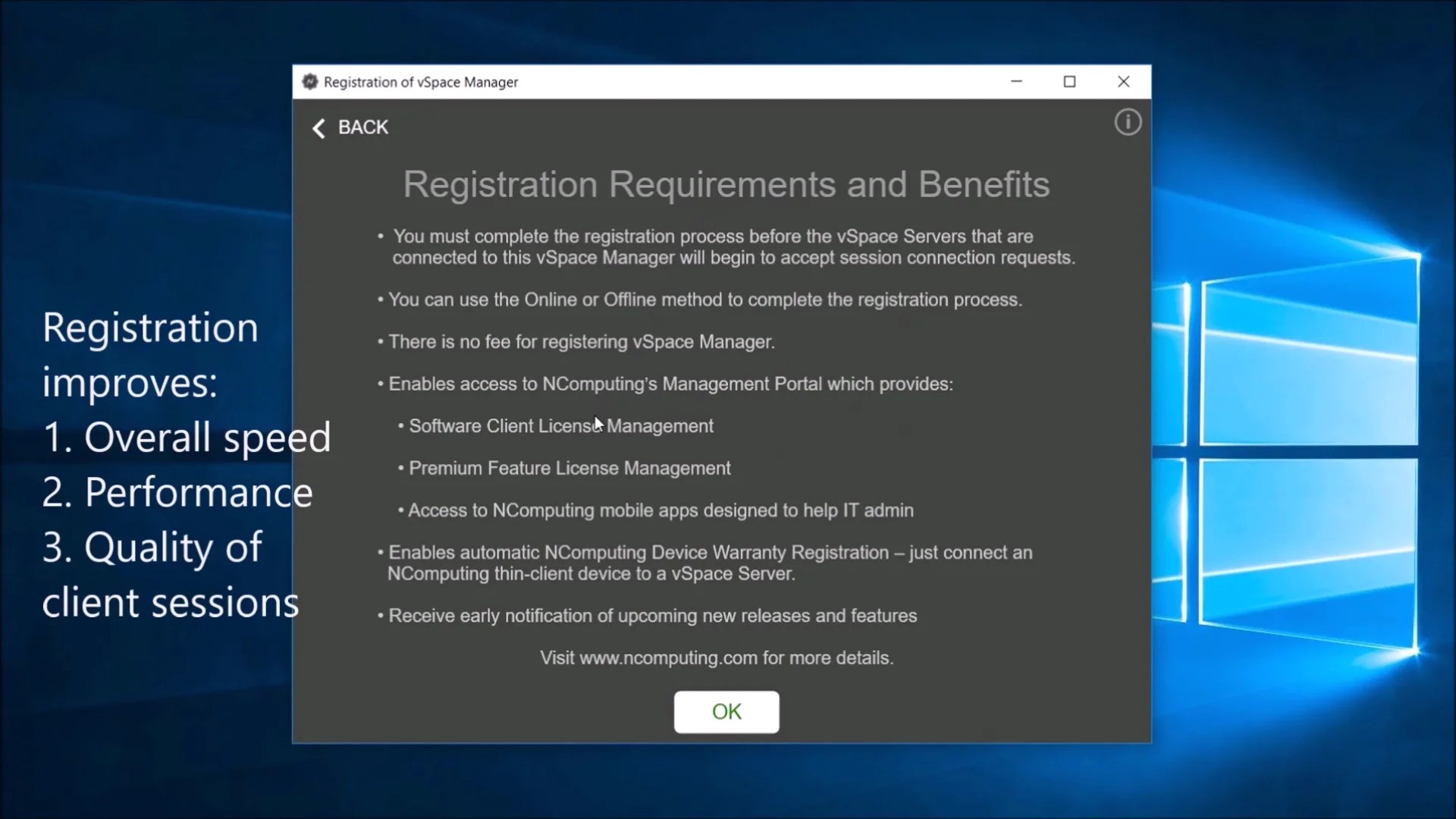Click the Overall speed overlay text

point(206,438)
